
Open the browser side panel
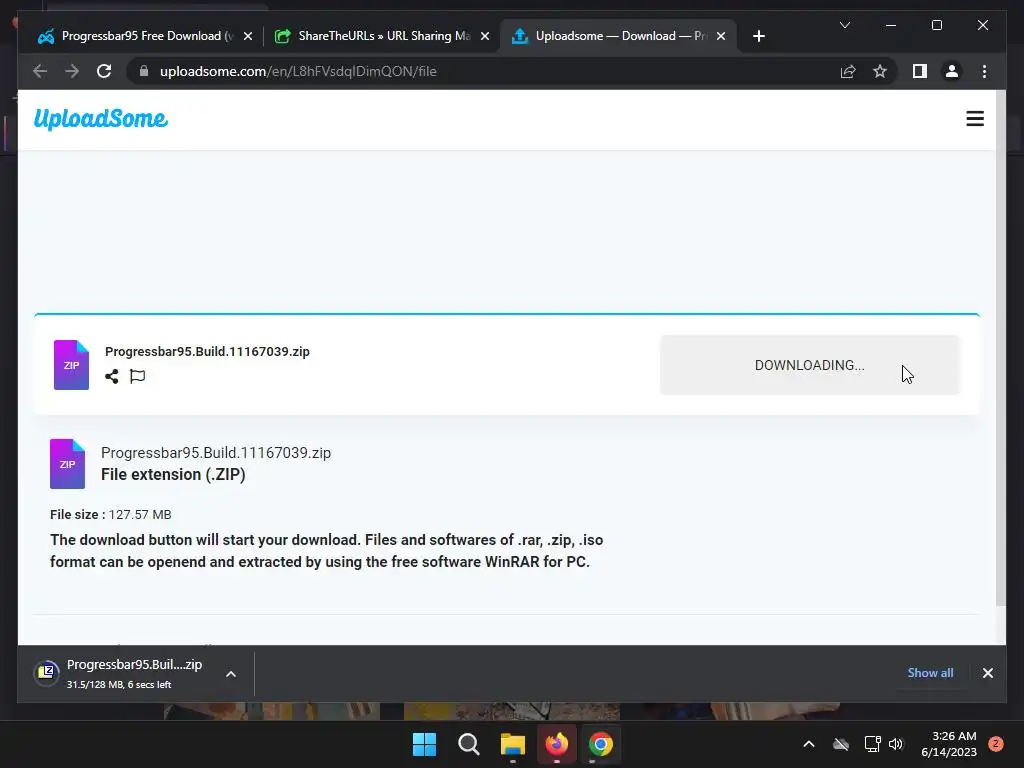[920, 71]
